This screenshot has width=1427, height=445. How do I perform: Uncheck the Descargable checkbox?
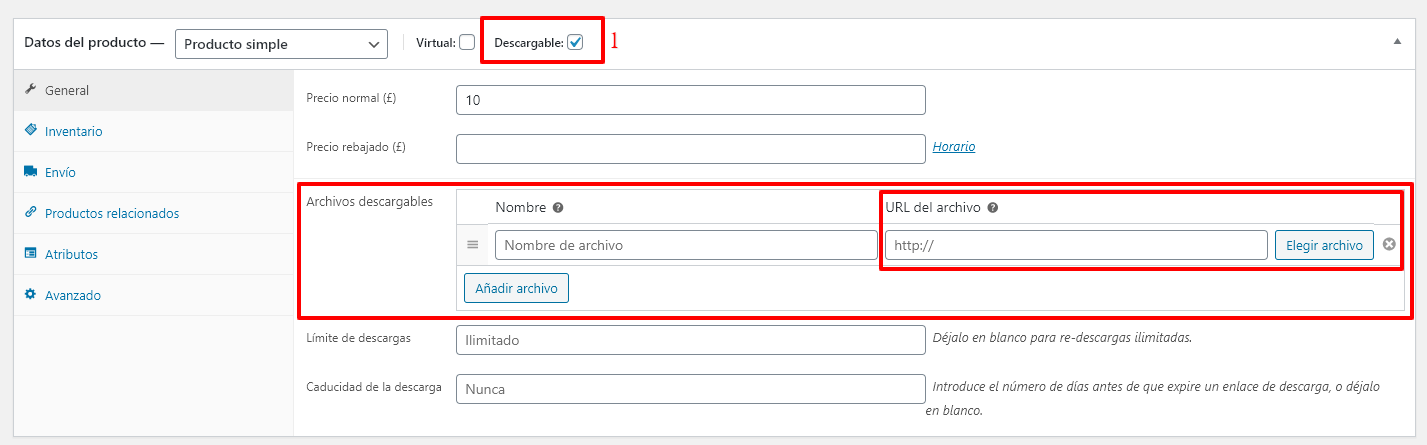coord(575,43)
